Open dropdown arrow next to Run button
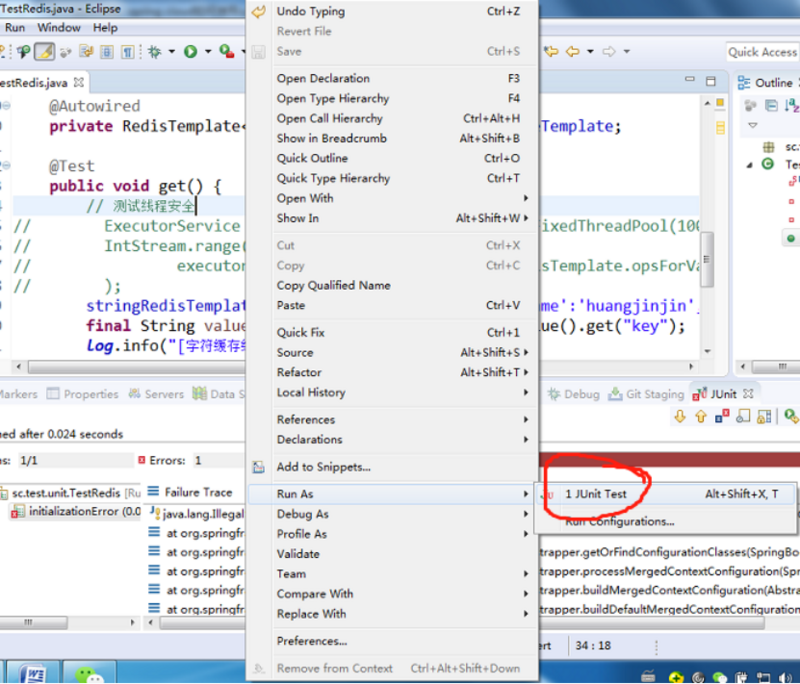The image size is (800, 684). click(x=207, y=52)
